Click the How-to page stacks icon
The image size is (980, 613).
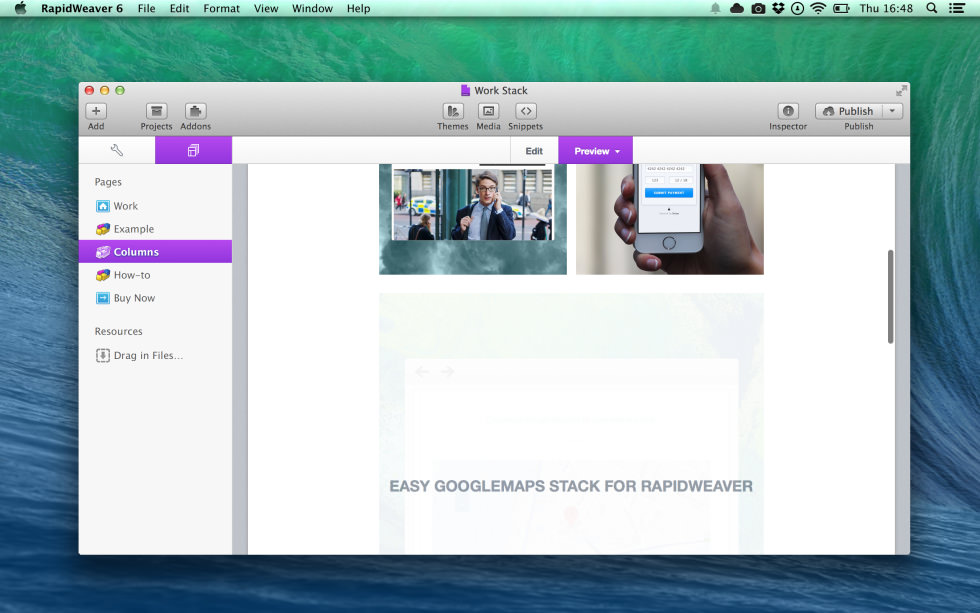coord(102,275)
